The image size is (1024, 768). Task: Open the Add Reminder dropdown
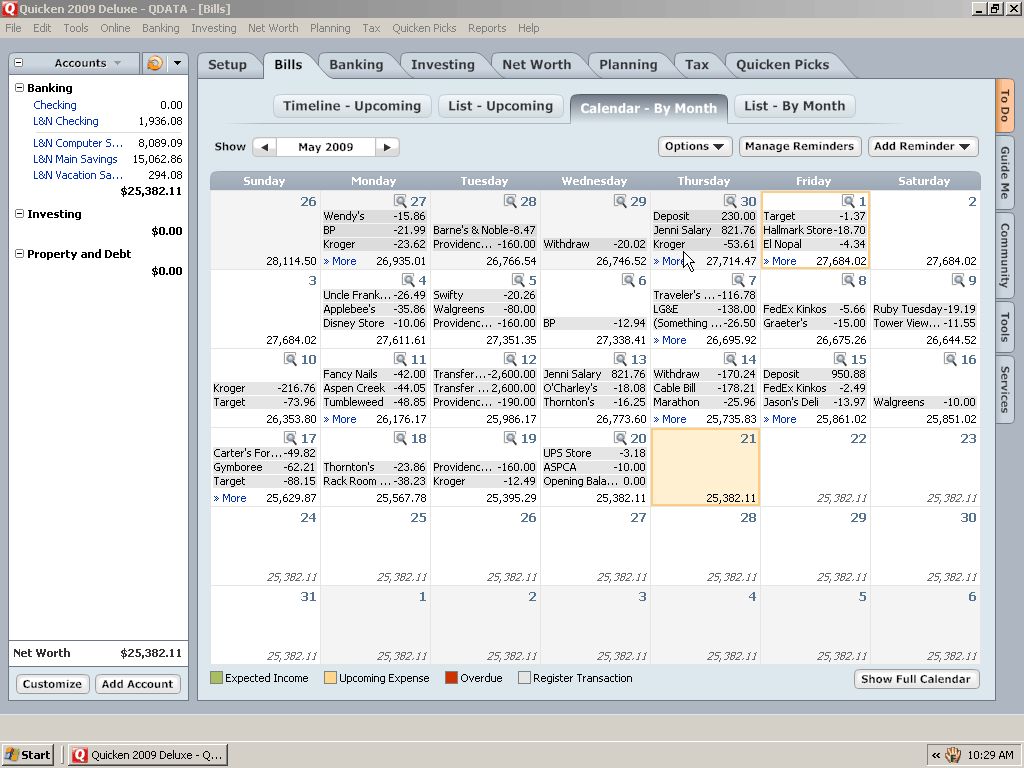[922, 146]
